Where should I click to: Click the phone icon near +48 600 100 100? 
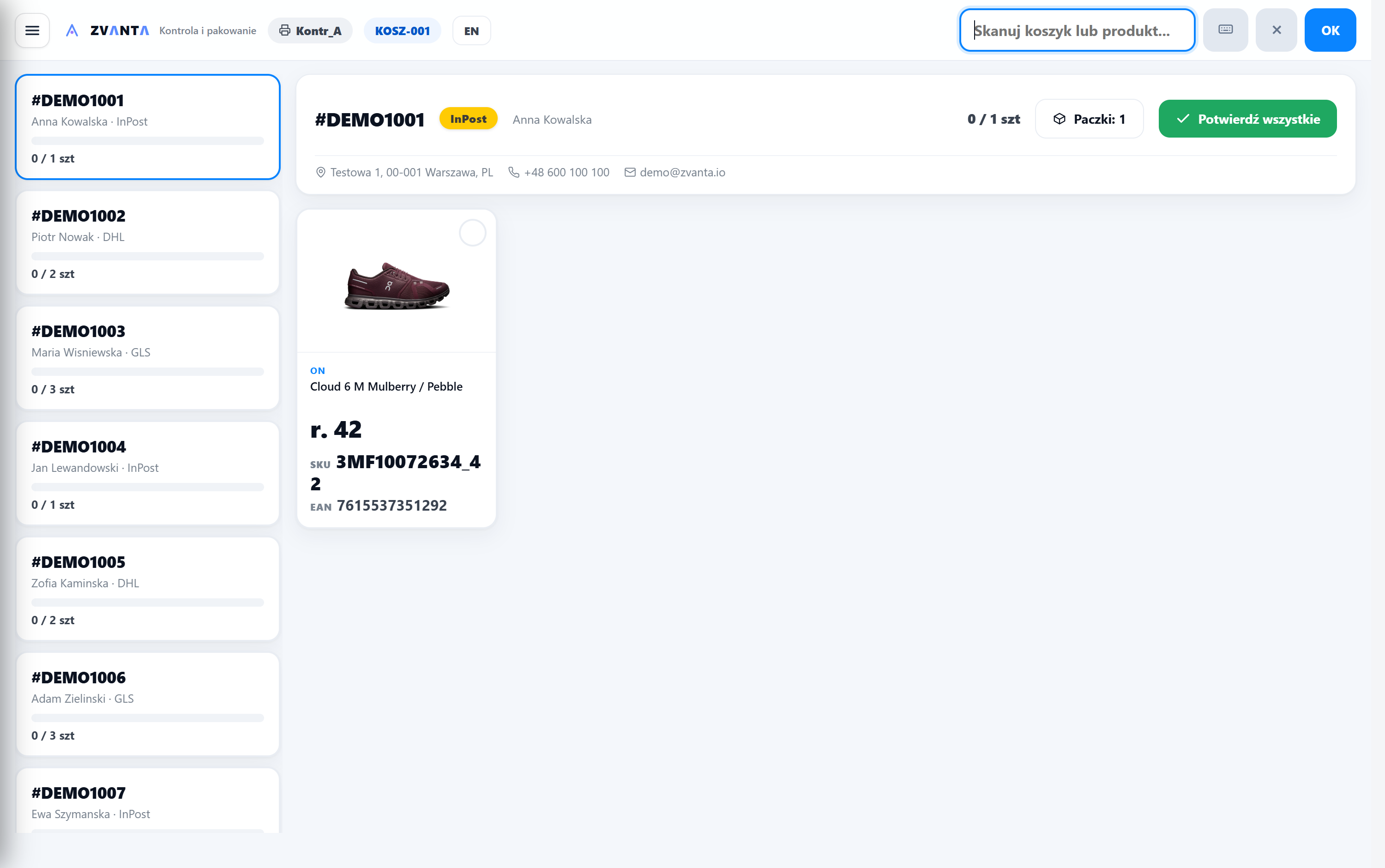[x=514, y=172]
